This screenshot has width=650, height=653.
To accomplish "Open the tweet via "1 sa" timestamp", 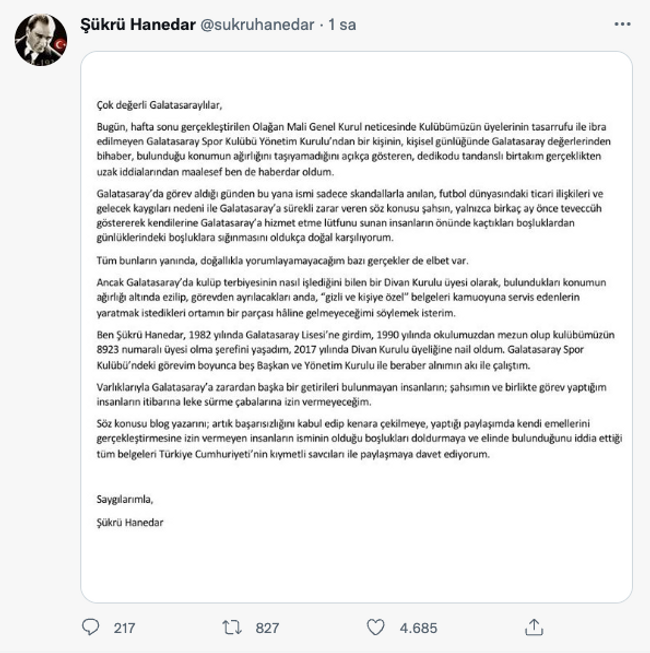I will click(342, 25).
